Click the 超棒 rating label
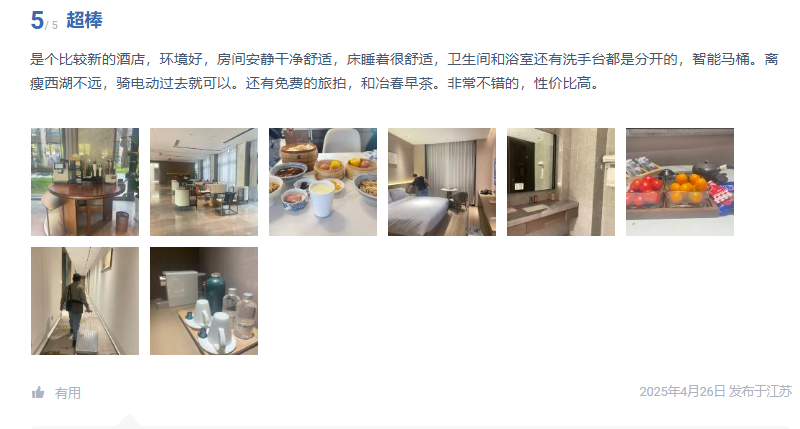 click(84, 20)
